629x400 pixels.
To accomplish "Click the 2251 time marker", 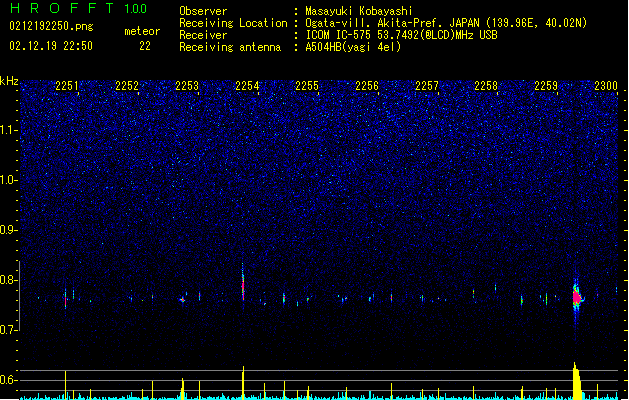I will tap(67, 86).
